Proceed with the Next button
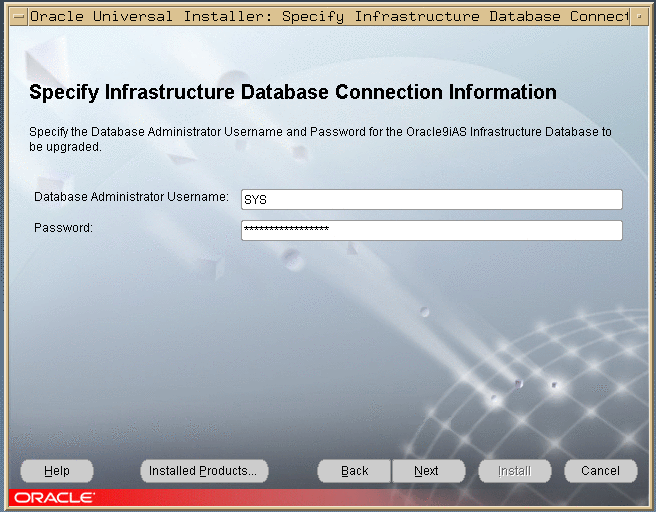 (x=428, y=471)
